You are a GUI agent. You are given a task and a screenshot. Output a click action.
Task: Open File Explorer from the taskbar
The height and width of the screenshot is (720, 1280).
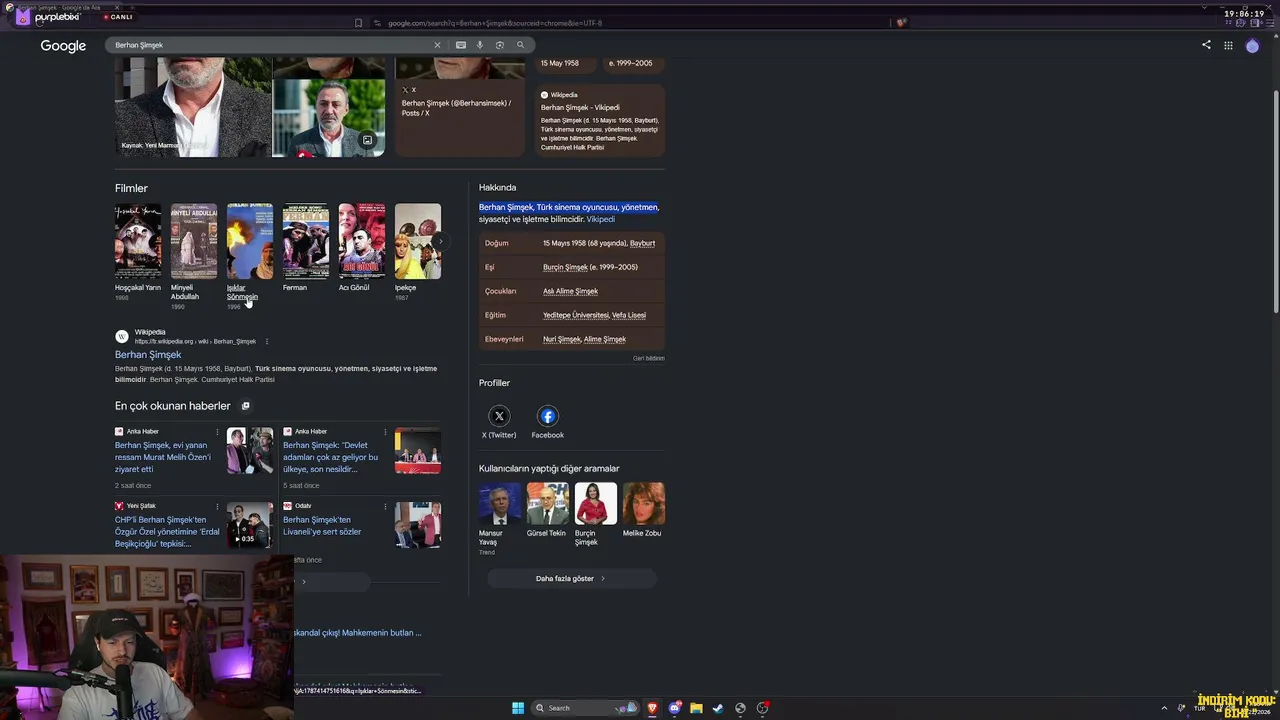pyautogui.click(x=696, y=708)
